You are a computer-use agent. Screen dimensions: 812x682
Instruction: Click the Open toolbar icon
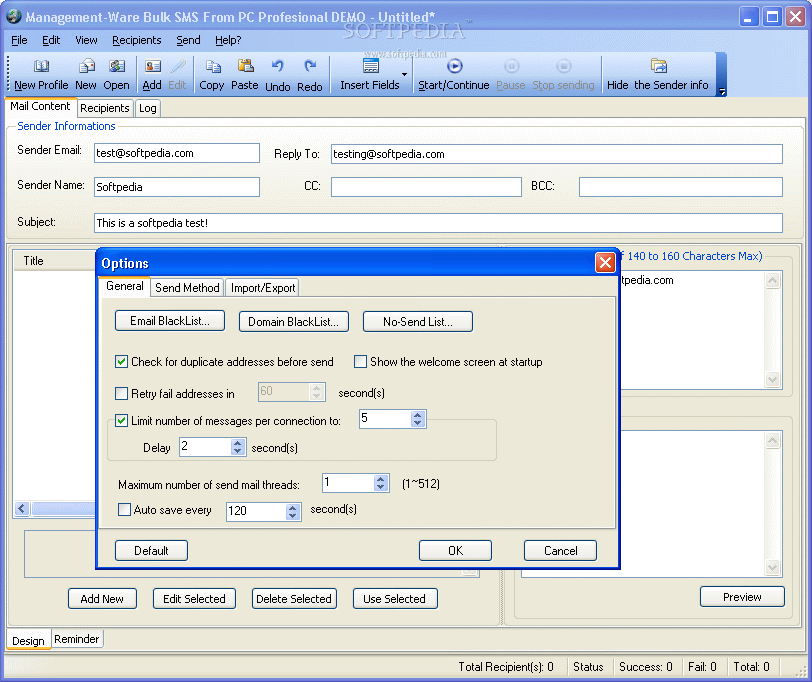click(117, 66)
